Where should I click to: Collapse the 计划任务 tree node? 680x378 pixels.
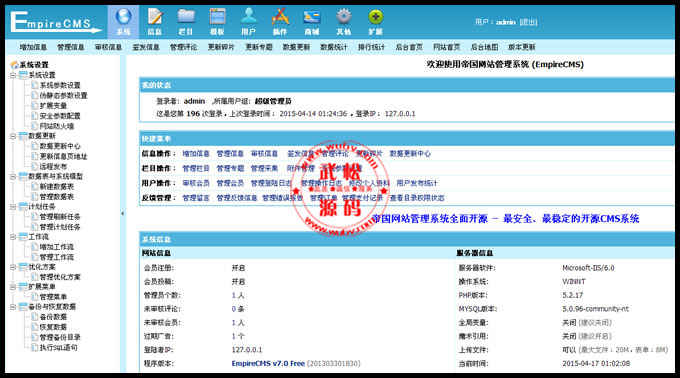pos(13,207)
